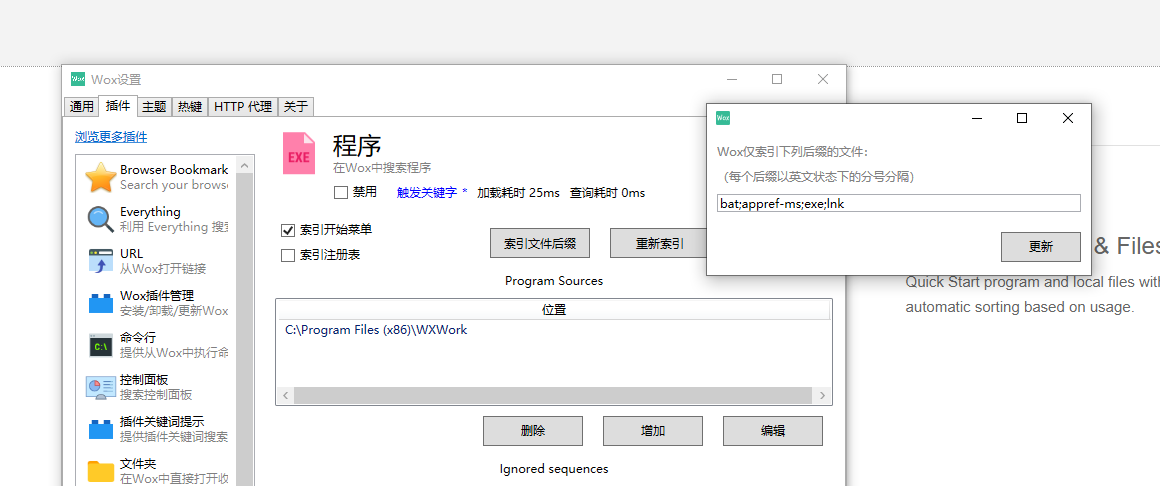Screen dimensions: 1160x486
Task: Go to the HTTP 代理 tab
Action: point(242,107)
